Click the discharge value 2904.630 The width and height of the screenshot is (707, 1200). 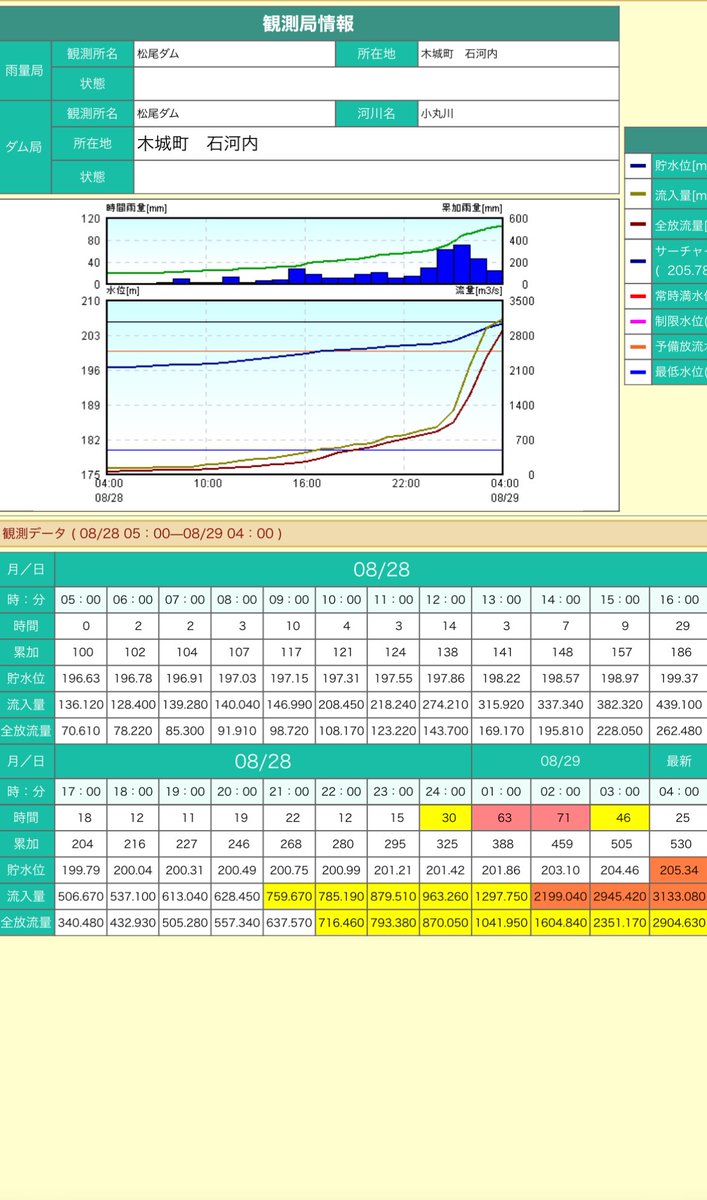click(679, 924)
